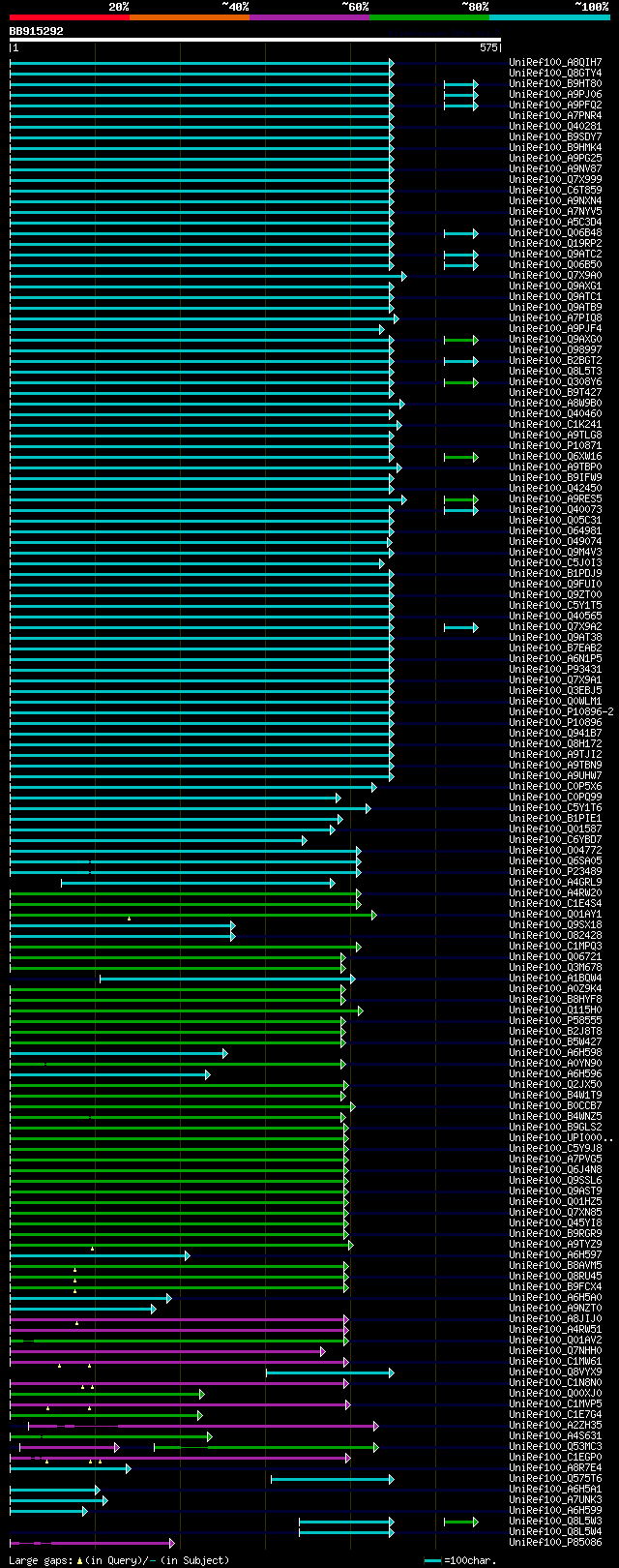Click the purple alignment bar for UniRef100_P85086
The image size is (619, 1568).
[92, 1543]
